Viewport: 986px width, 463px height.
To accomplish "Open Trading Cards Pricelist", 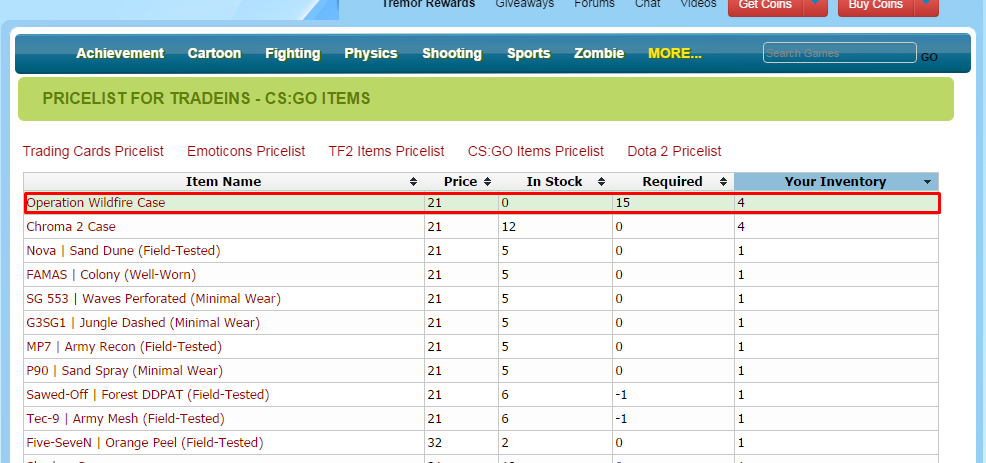I will (x=93, y=152).
